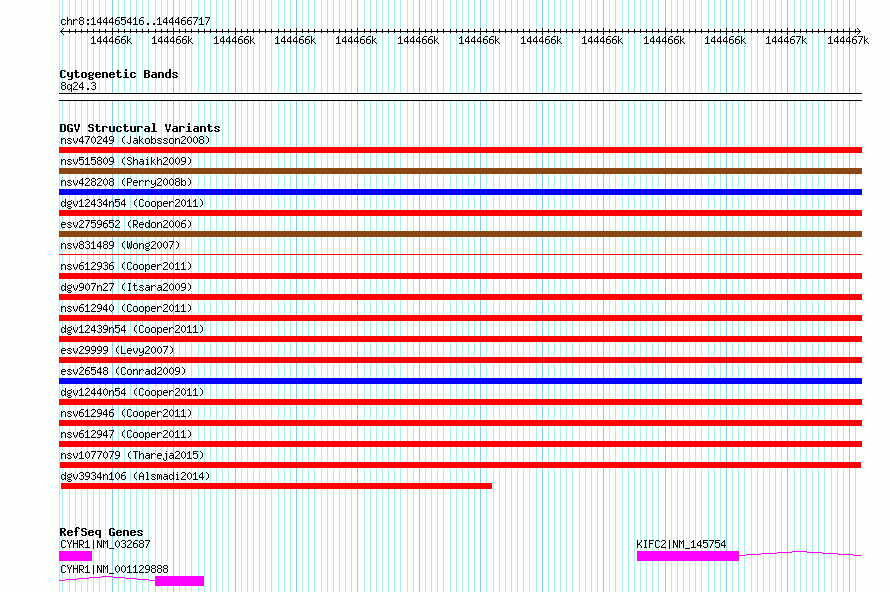Click the nsv831489 (Wong2007) label
The height and width of the screenshot is (592, 890).
[120, 245]
